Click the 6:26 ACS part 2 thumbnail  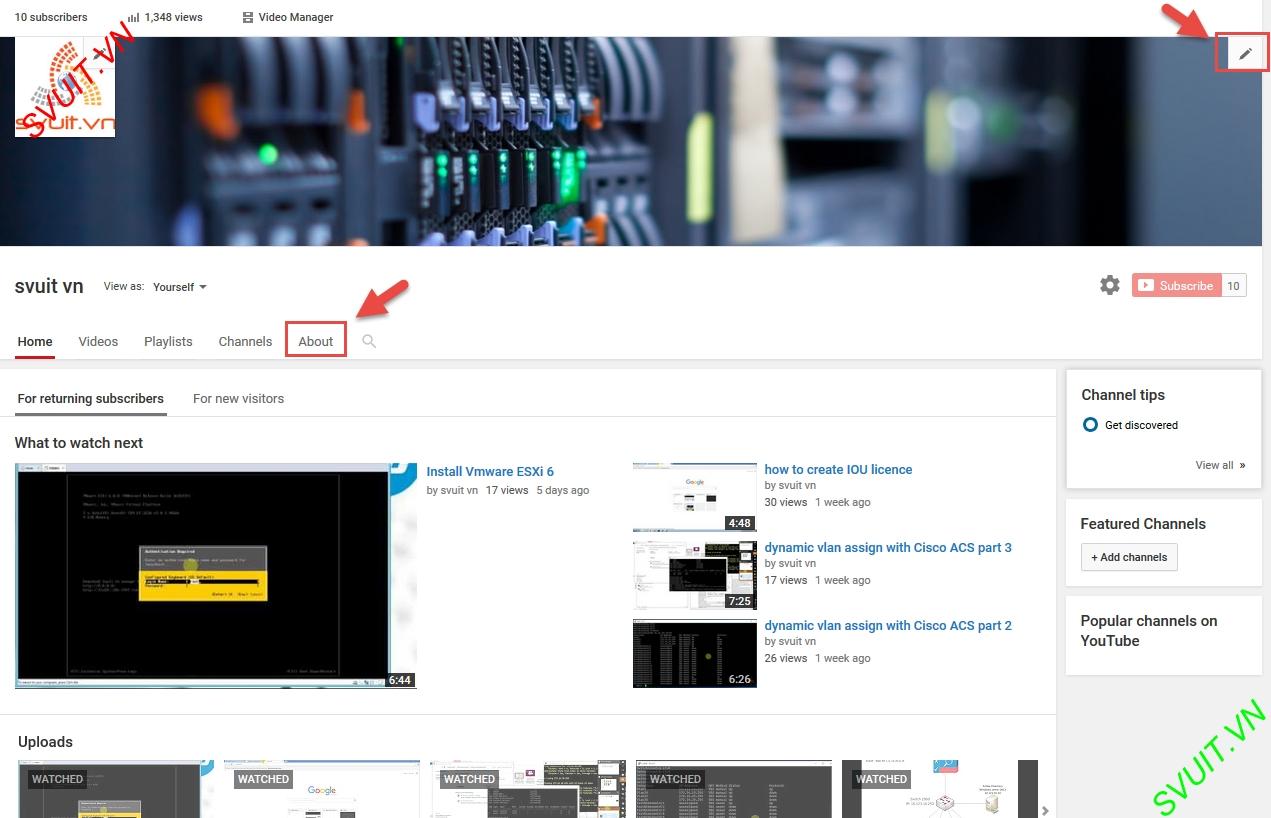695,653
